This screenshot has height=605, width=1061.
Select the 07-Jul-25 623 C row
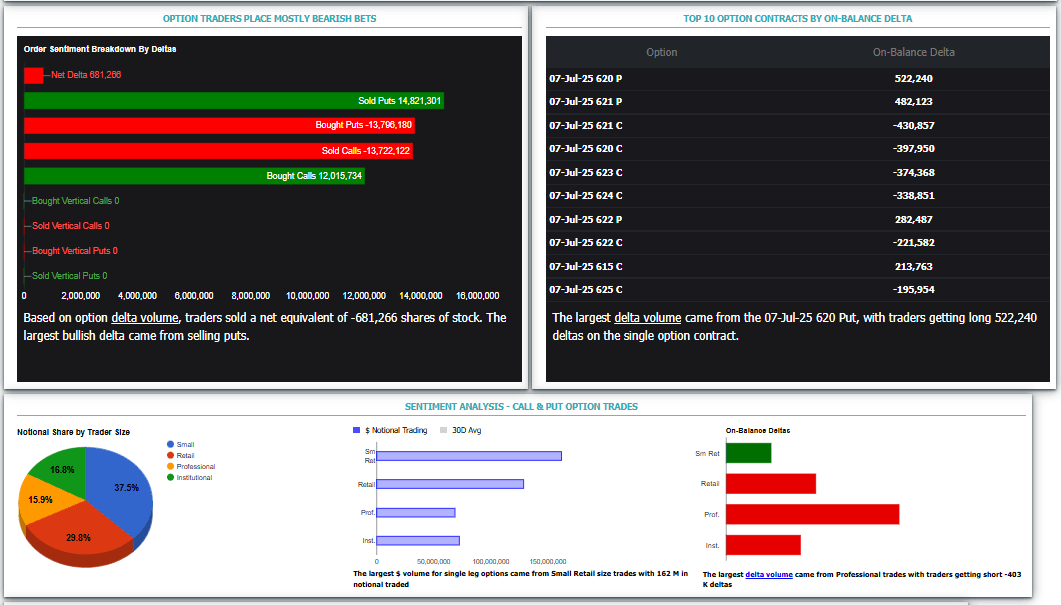pos(797,173)
